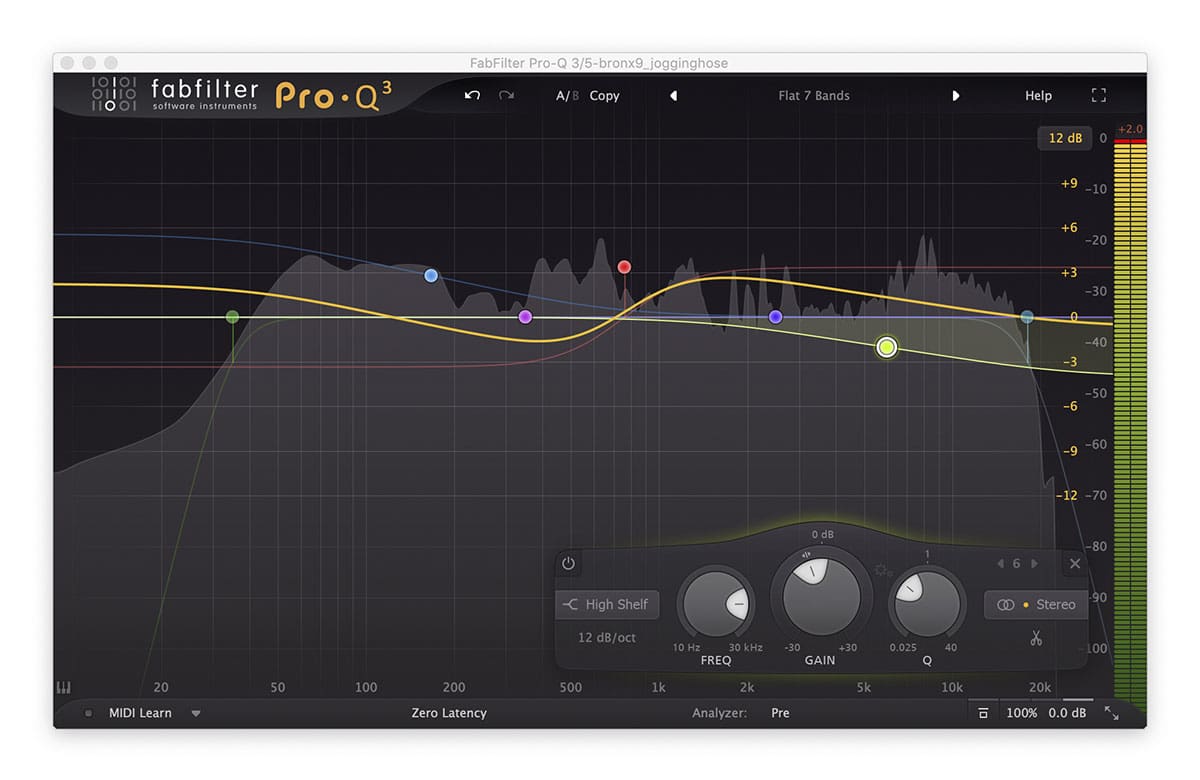This screenshot has height=780, width=1200.
Task: Open the Zero Latency processing mode menu
Action: tap(449, 713)
